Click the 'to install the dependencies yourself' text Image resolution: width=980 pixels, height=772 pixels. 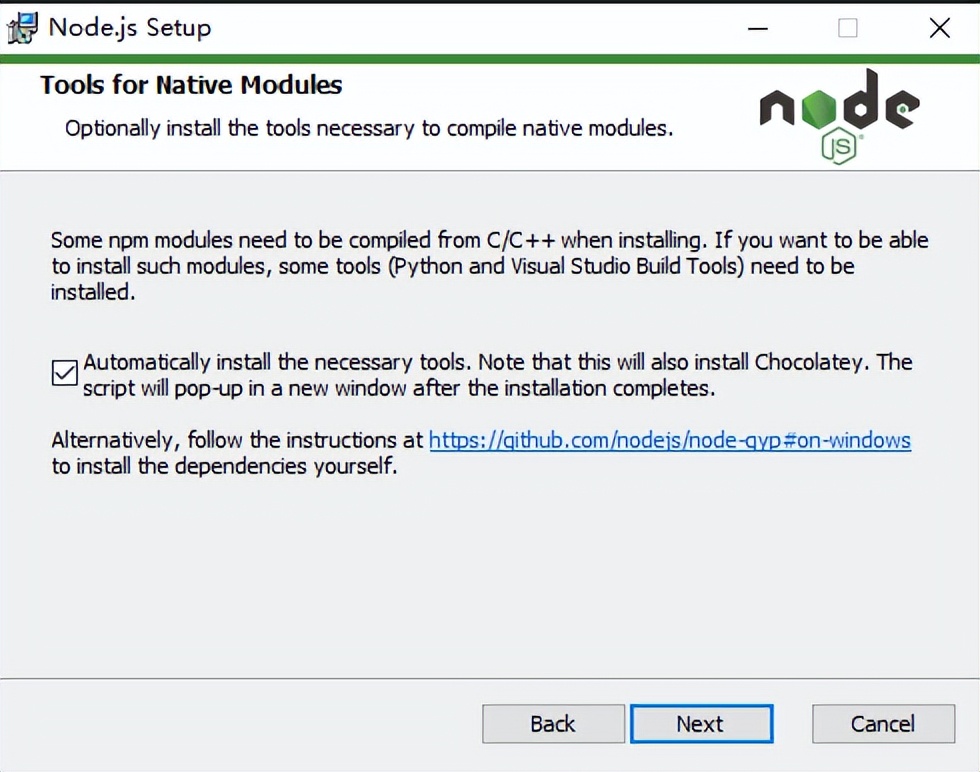pos(224,466)
